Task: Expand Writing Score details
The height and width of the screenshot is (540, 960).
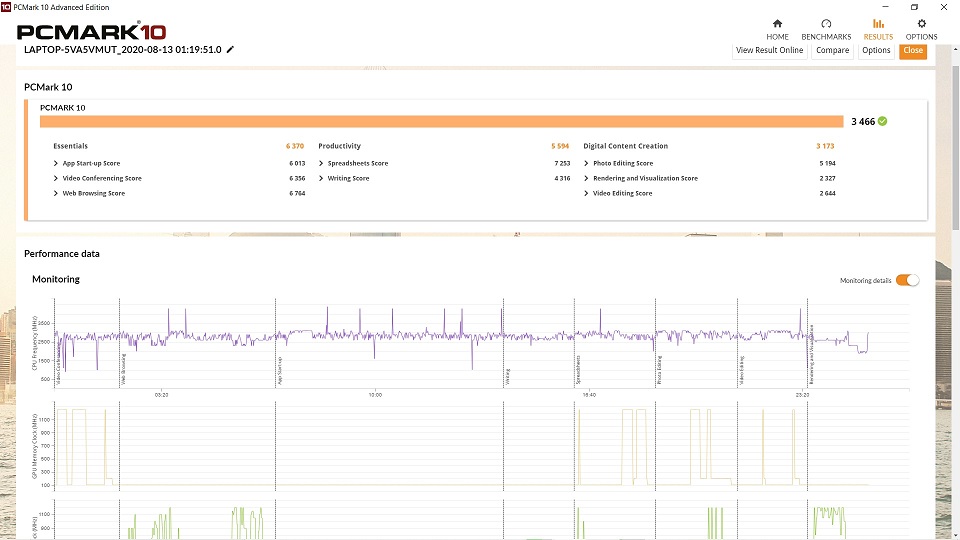Action: 321,178
